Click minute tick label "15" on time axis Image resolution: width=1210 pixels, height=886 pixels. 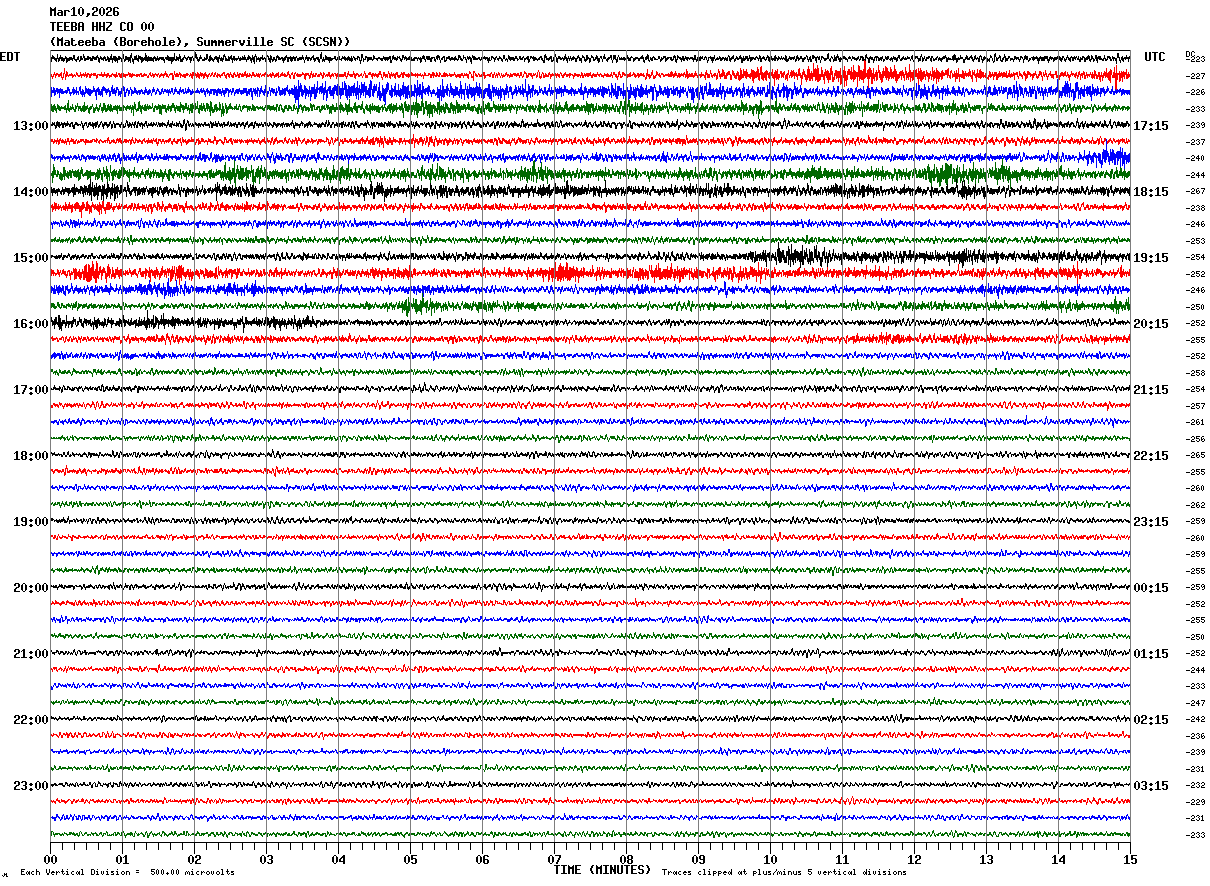tap(1129, 860)
